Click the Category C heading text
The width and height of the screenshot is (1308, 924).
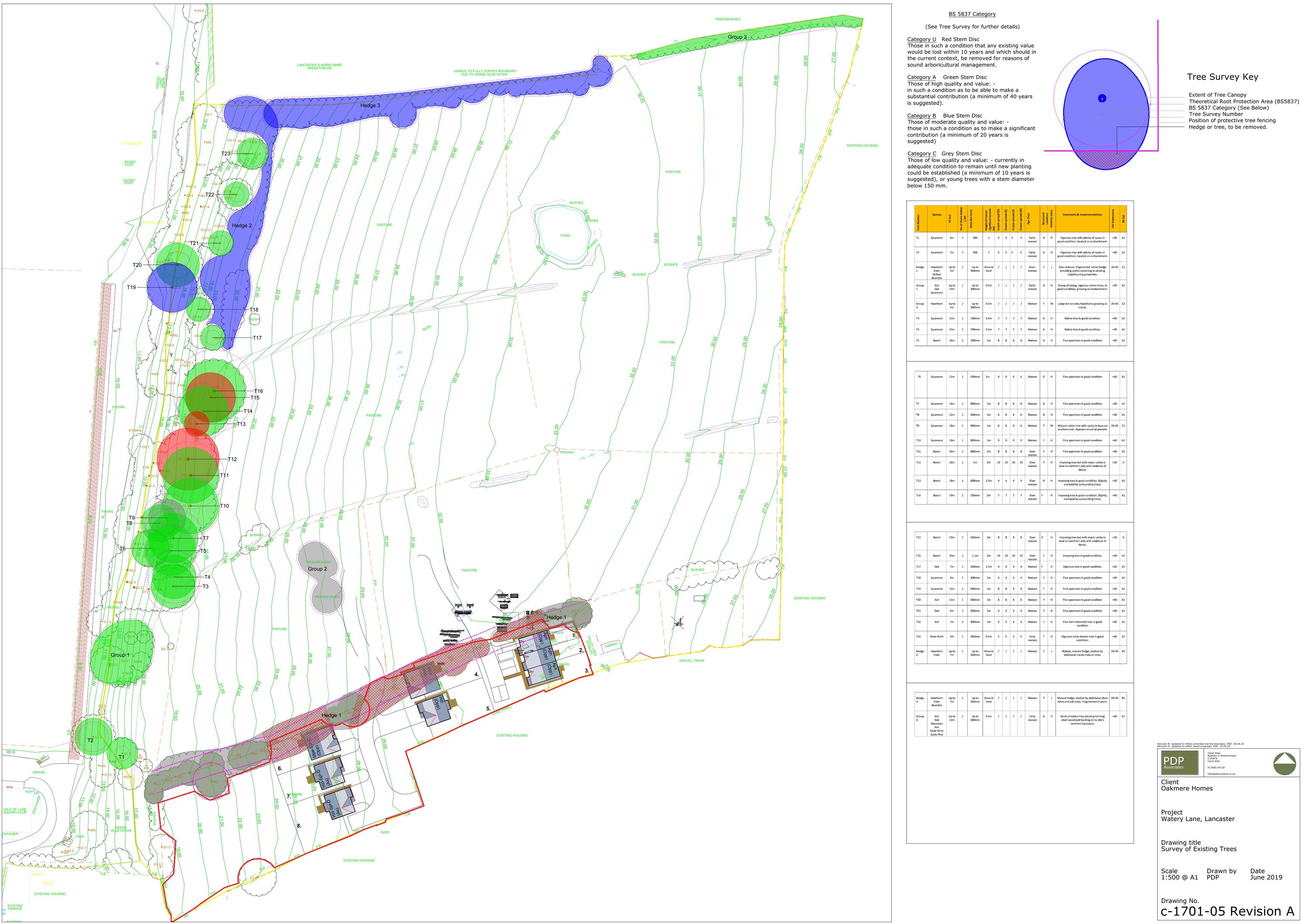921,154
